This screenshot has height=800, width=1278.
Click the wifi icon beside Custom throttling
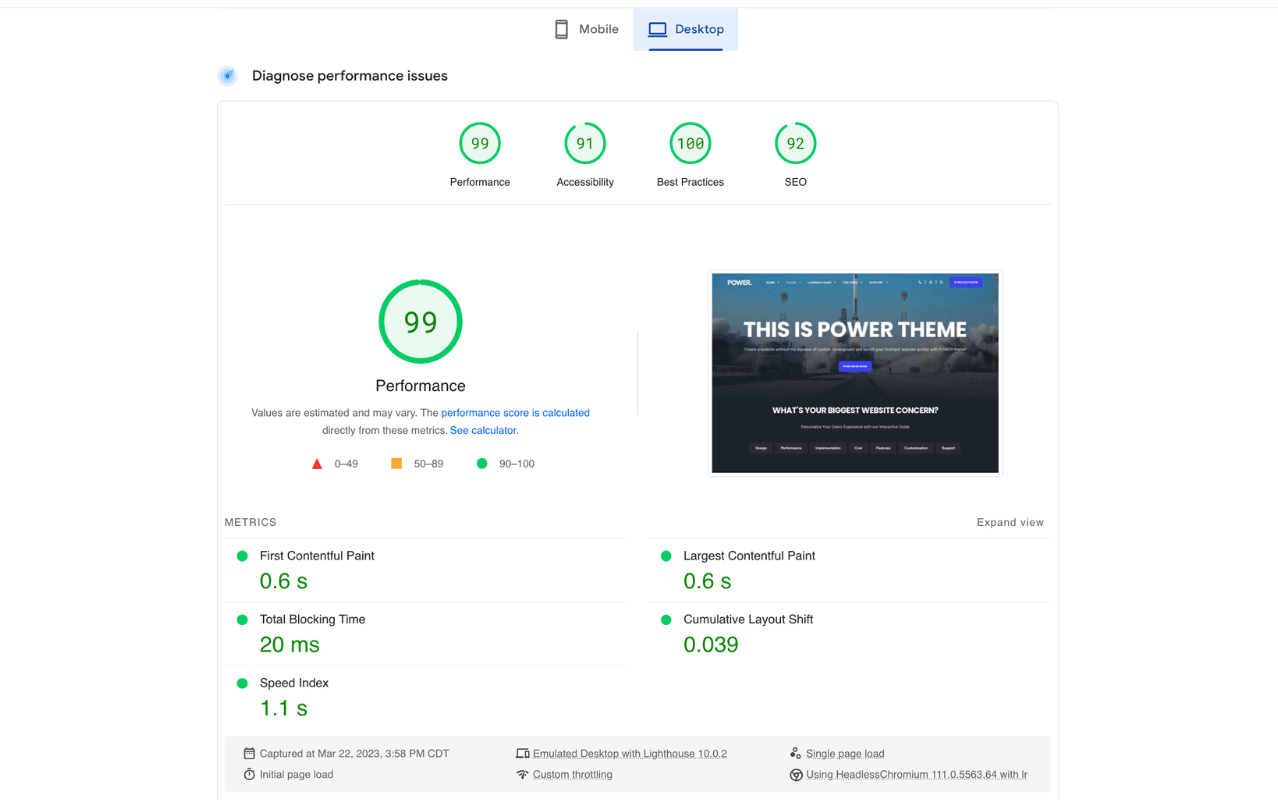click(x=522, y=774)
